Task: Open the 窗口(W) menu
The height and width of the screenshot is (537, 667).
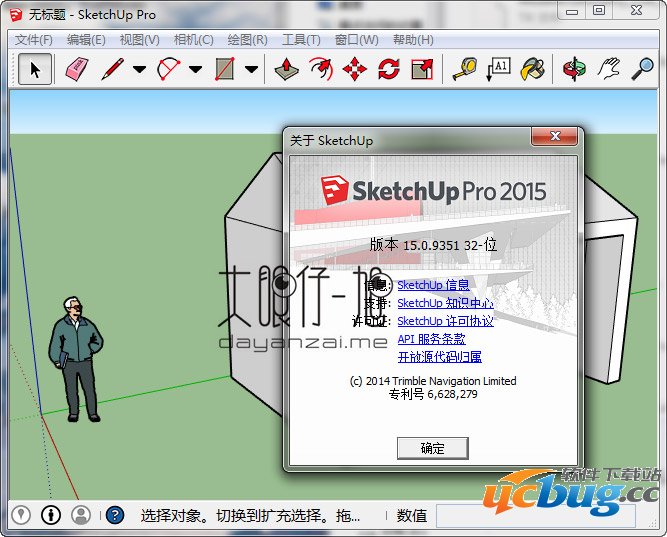Action: (x=356, y=40)
